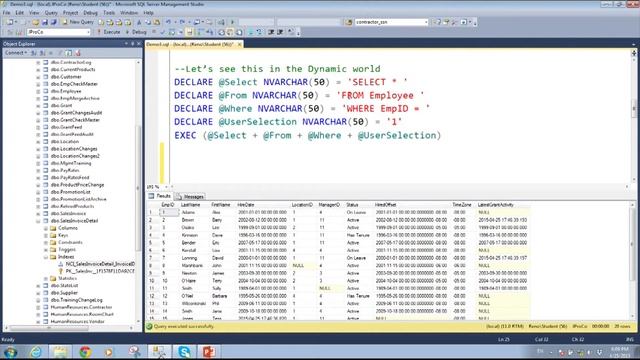Click the Undo icon in the toolbar
This screenshot has width=640, height=360.
click(168, 22)
